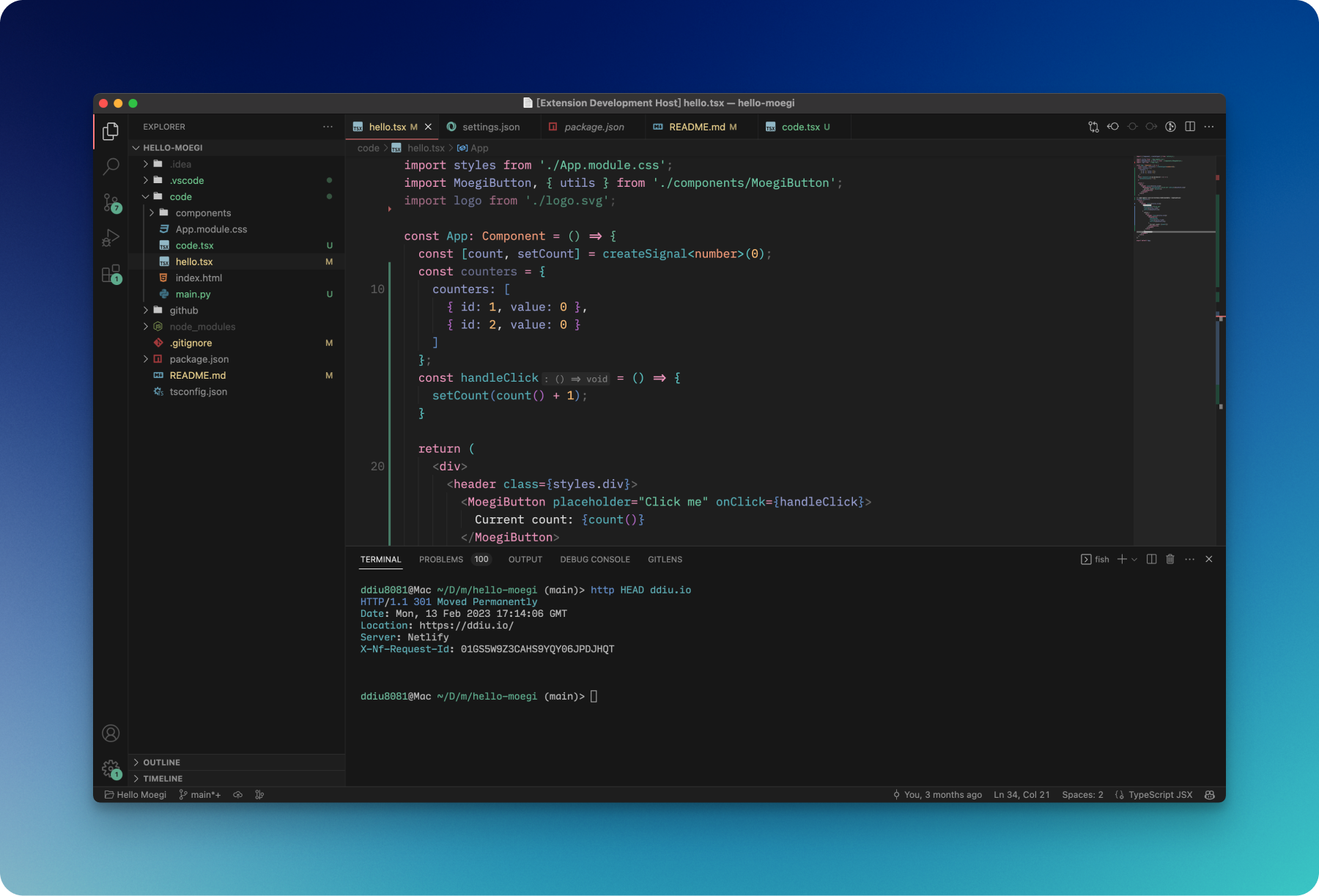Open editor more actions ellipsis
The width and height of the screenshot is (1319, 896).
tap(1209, 127)
